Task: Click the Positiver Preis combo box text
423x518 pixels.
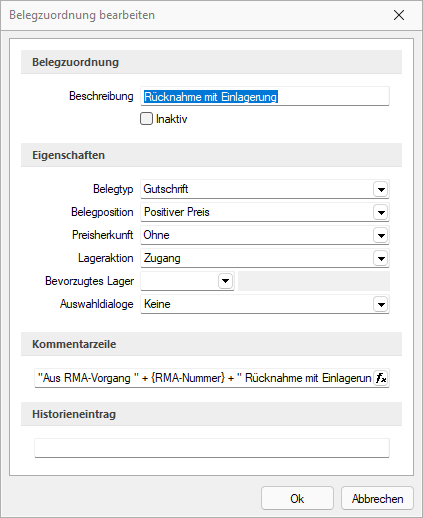Action: coord(177,212)
